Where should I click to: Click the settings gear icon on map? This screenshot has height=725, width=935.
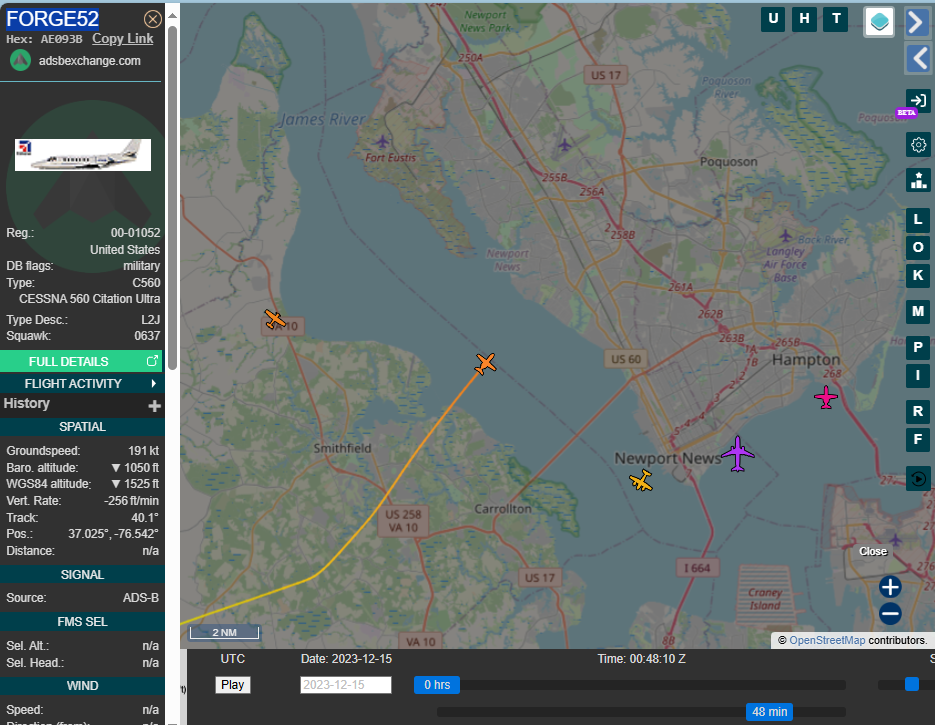[x=918, y=145]
